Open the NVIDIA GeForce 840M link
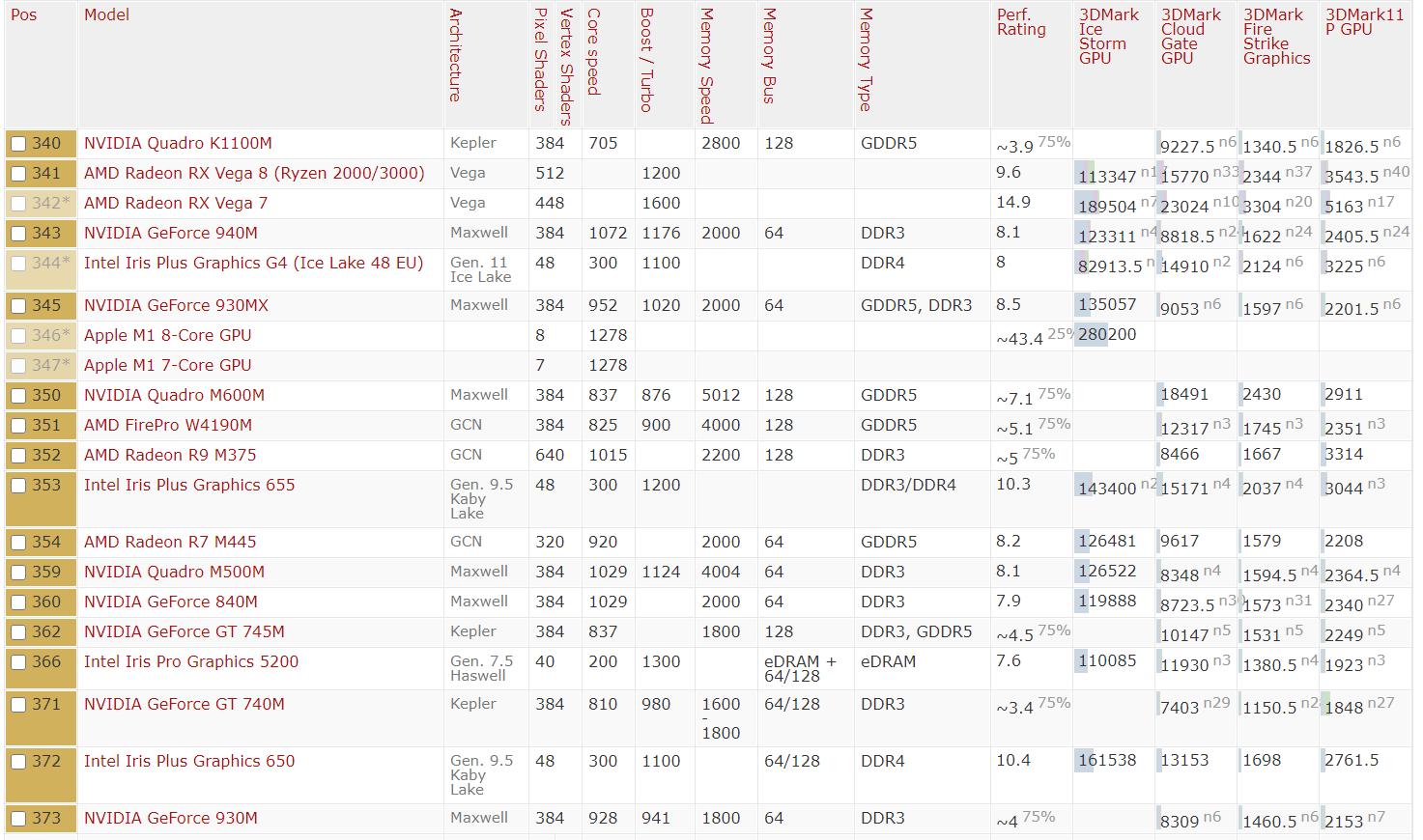The width and height of the screenshot is (1423, 840). point(171,602)
